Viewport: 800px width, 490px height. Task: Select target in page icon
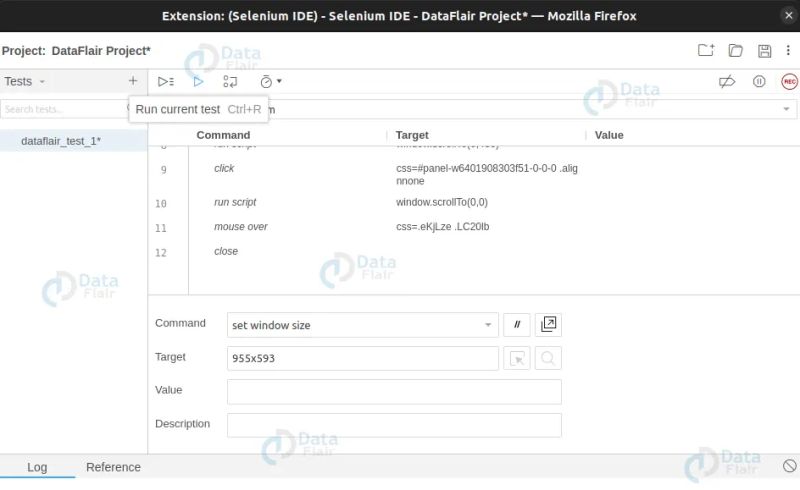tap(516, 358)
